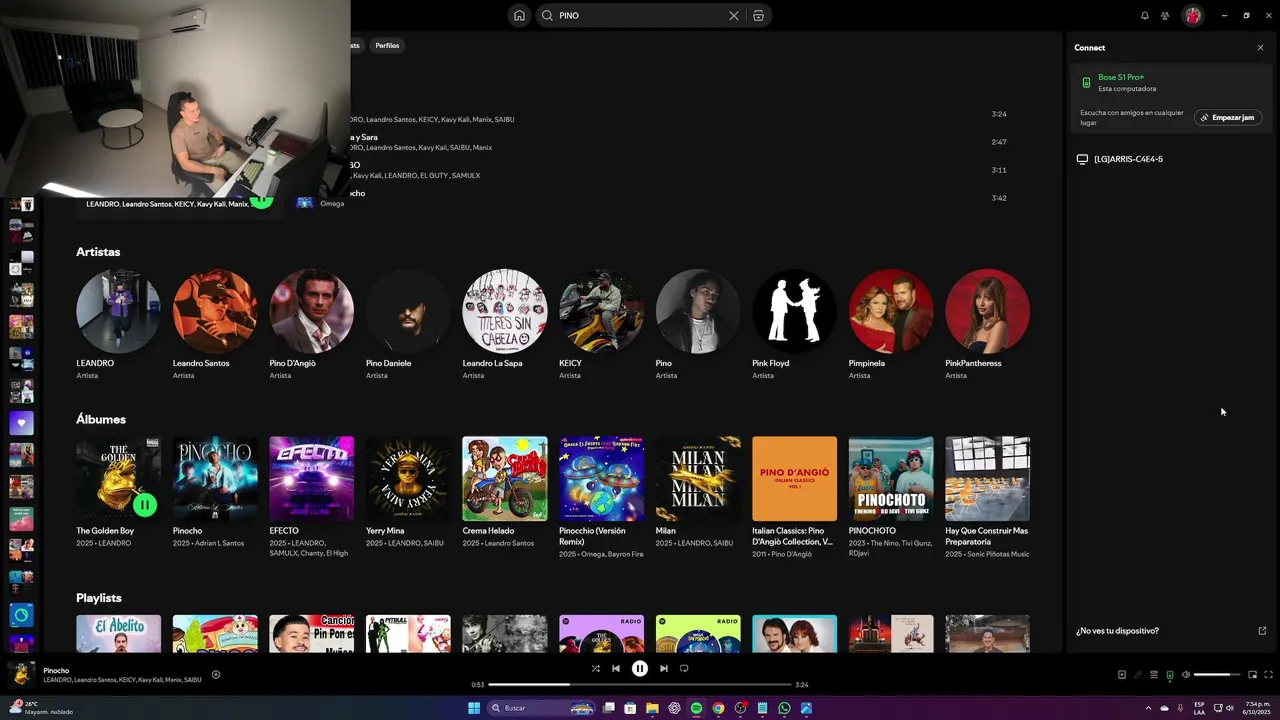1280x720 pixels.
Task: Open the Windows Start menu
Action: (x=474, y=708)
